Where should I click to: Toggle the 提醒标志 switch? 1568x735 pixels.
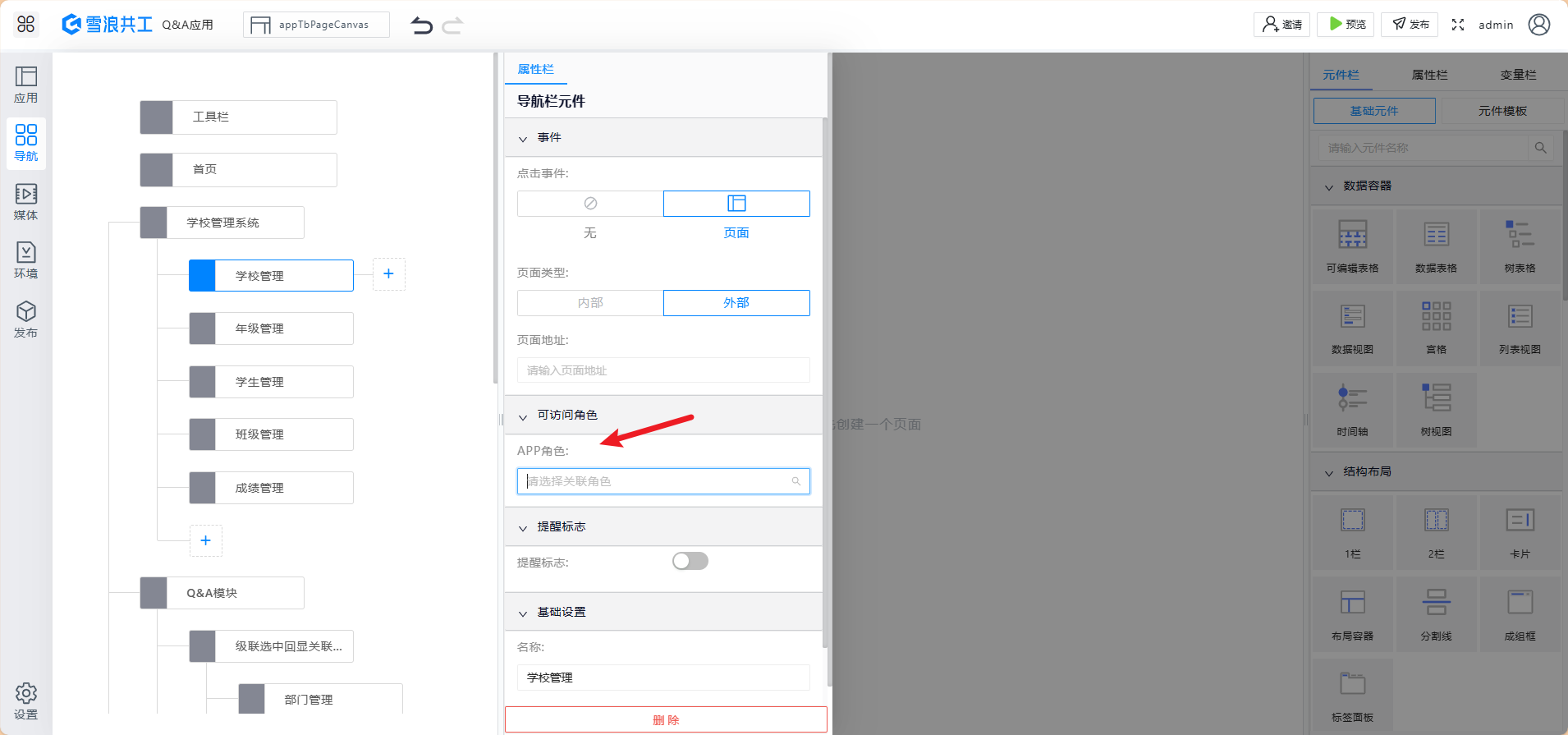click(690, 561)
